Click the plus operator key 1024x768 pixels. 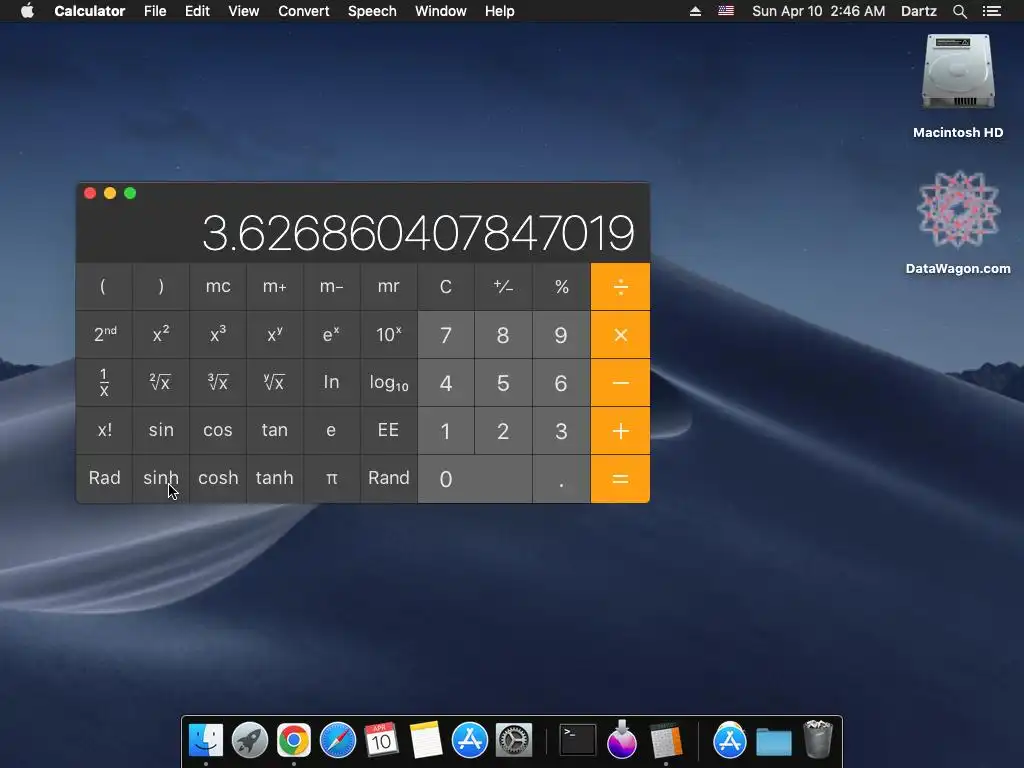tap(620, 431)
